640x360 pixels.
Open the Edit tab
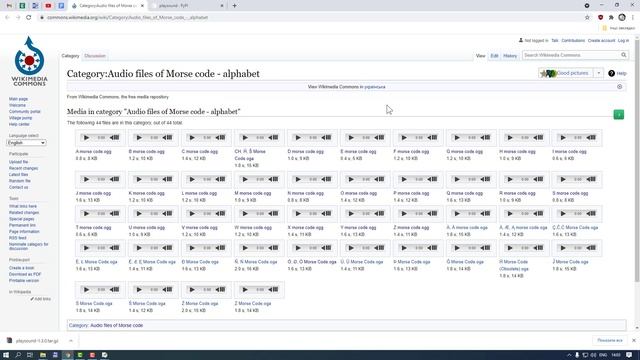point(494,56)
